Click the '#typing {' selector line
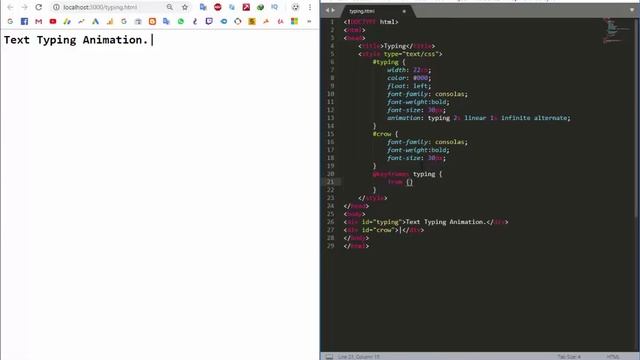 point(389,62)
